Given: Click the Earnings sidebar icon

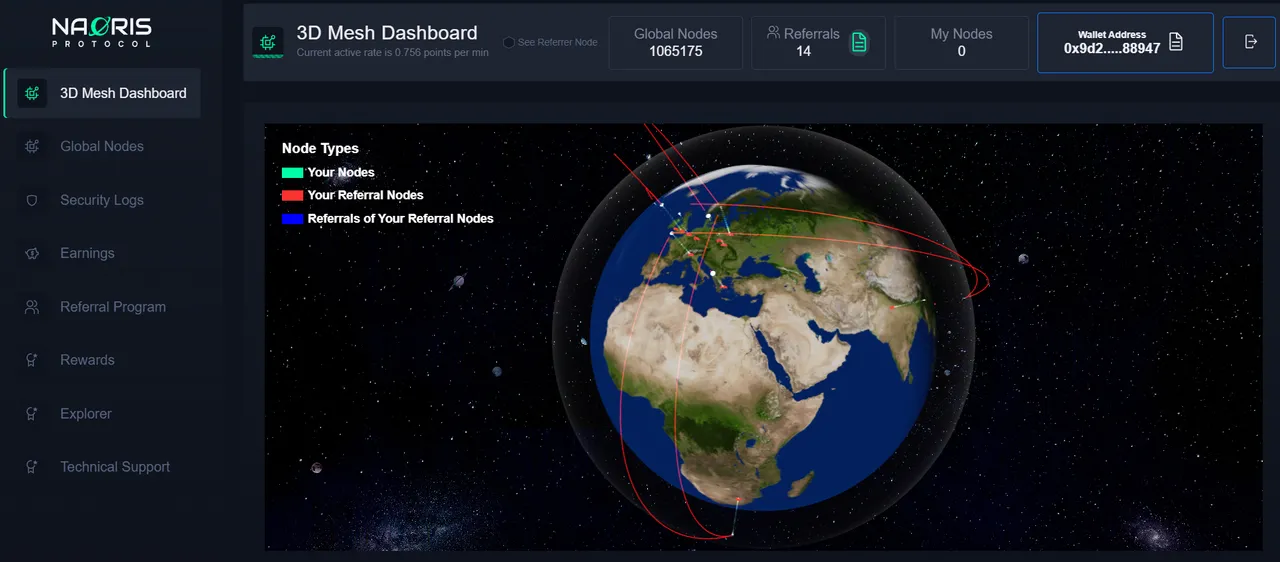Looking at the screenshot, I should pos(32,253).
